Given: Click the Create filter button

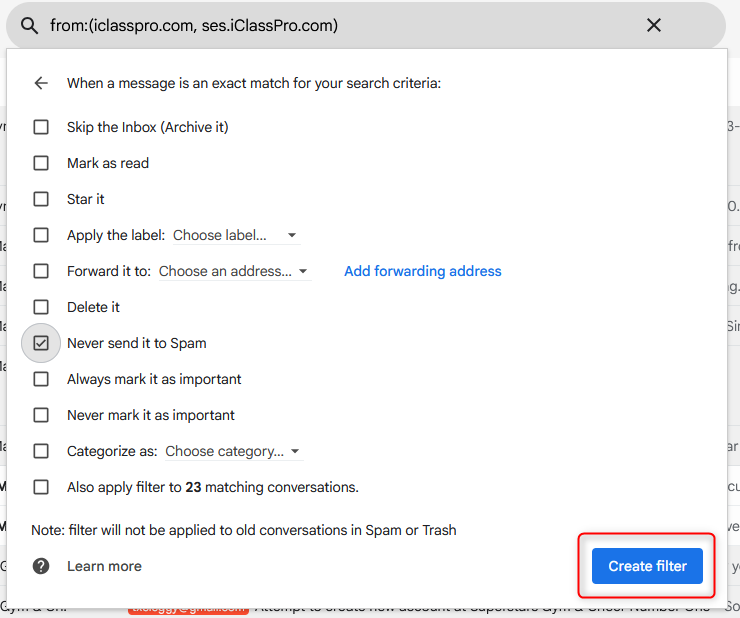Looking at the screenshot, I should 647,566.
